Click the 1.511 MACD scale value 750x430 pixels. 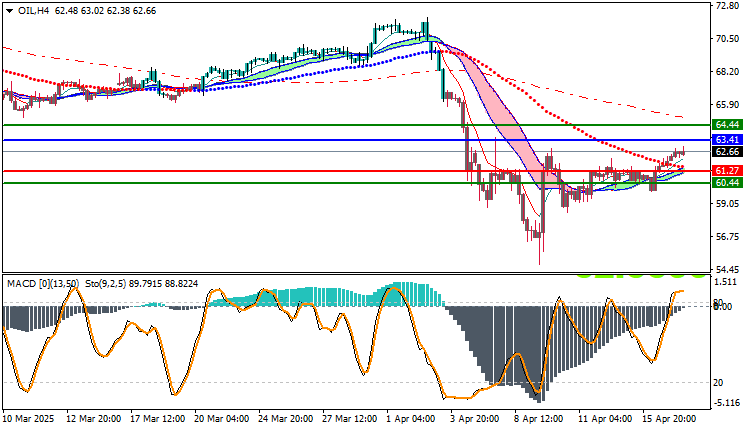[x=726, y=282]
